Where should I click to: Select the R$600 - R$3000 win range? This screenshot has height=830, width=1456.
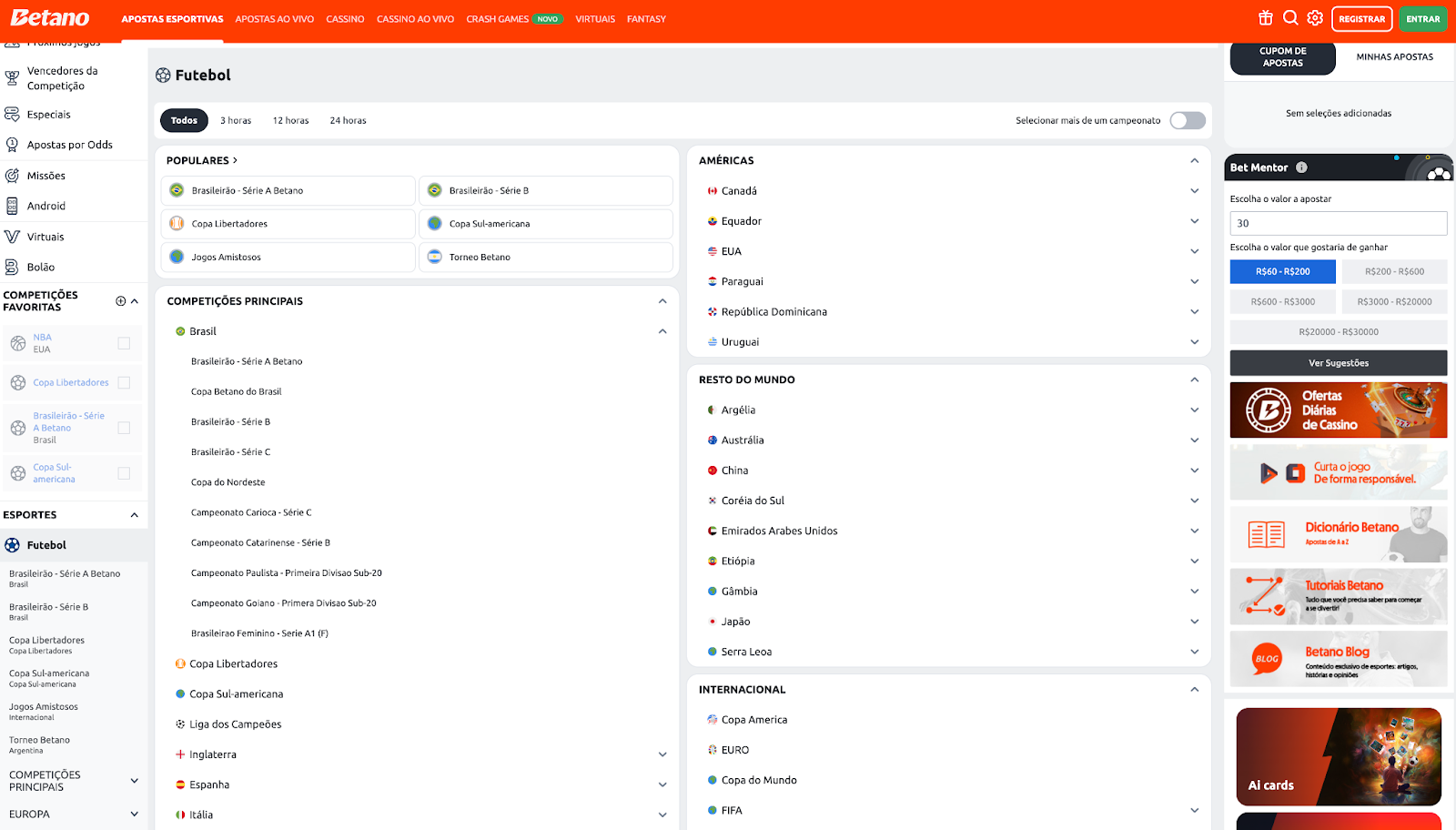1283,301
